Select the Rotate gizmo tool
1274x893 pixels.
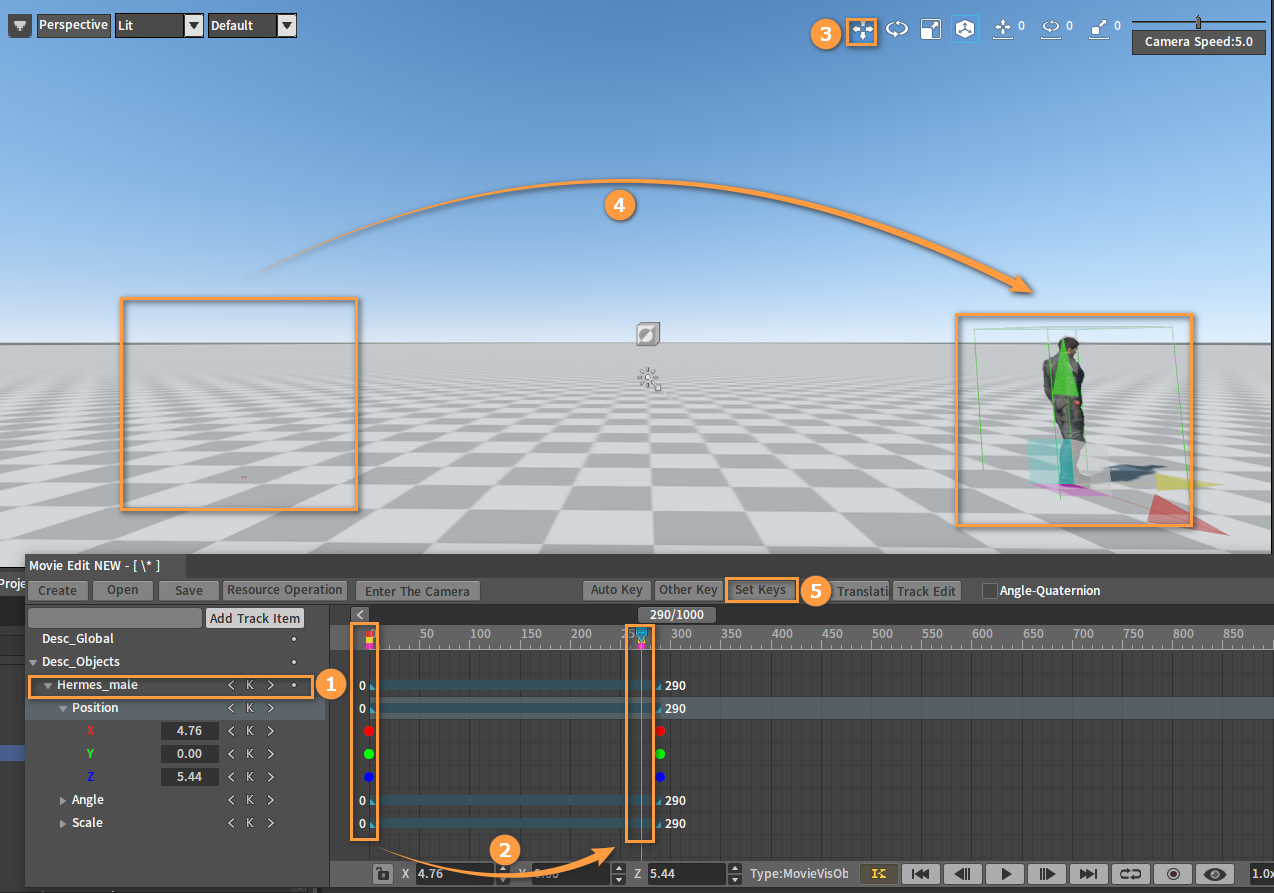897,30
